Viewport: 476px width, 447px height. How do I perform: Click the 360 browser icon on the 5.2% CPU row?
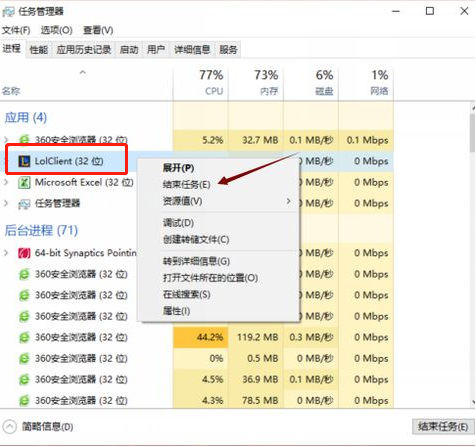pyautogui.click(x=24, y=140)
